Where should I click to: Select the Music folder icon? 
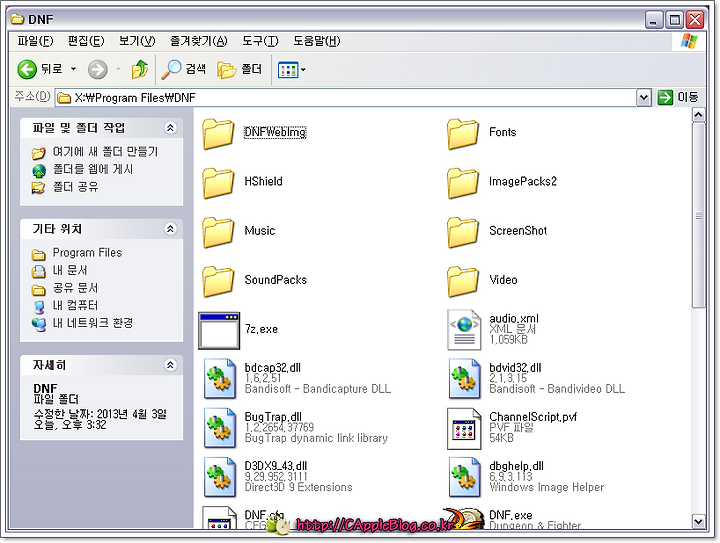(219, 232)
